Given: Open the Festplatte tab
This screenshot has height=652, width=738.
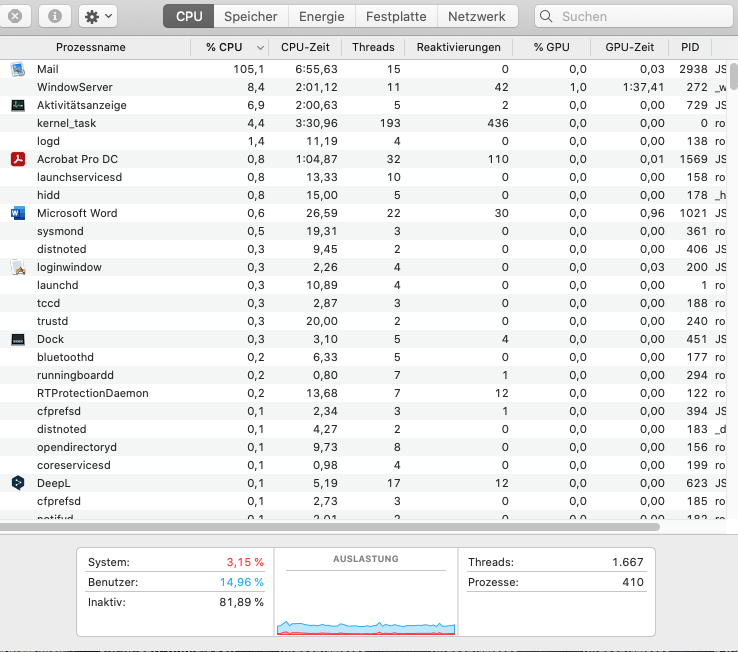Looking at the screenshot, I should click(x=396, y=17).
